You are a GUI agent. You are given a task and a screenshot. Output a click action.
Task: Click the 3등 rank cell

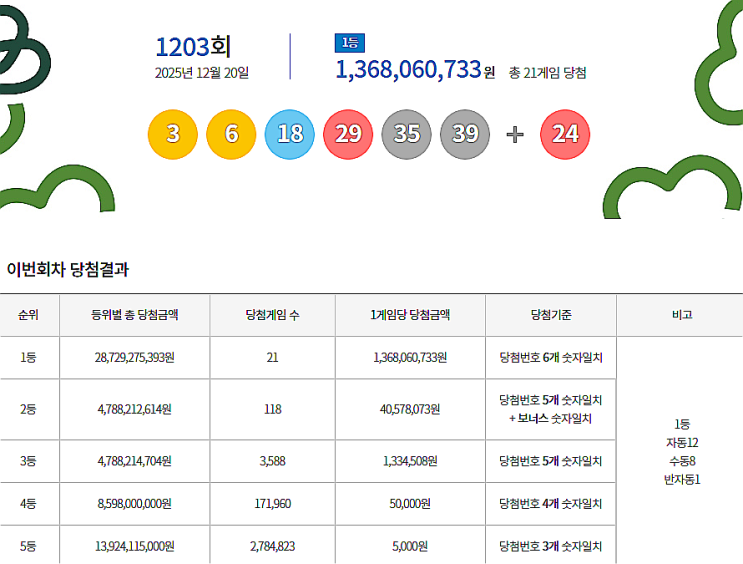pyautogui.click(x=28, y=461)
